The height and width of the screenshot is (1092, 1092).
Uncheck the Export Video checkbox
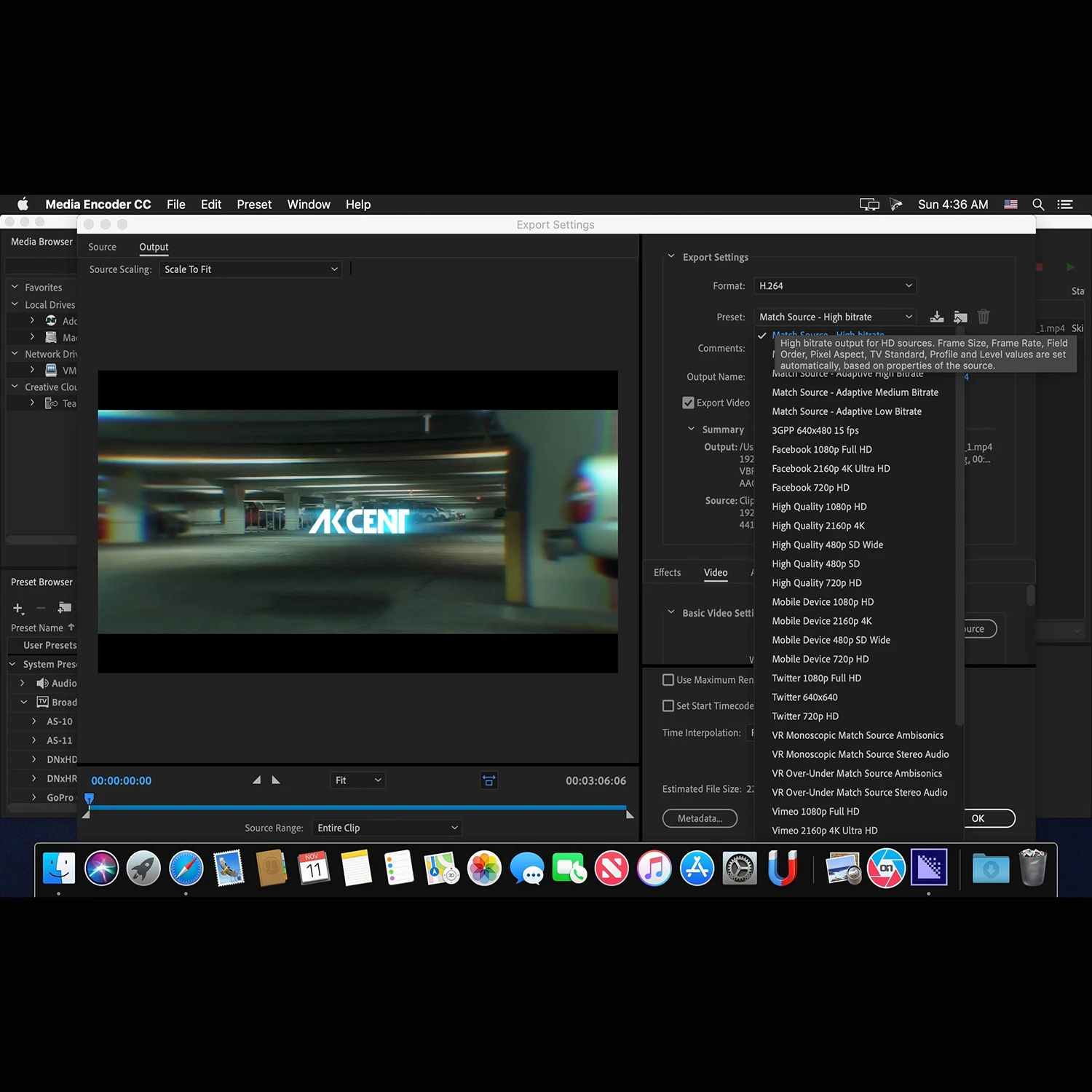click(x=688, y=403)
